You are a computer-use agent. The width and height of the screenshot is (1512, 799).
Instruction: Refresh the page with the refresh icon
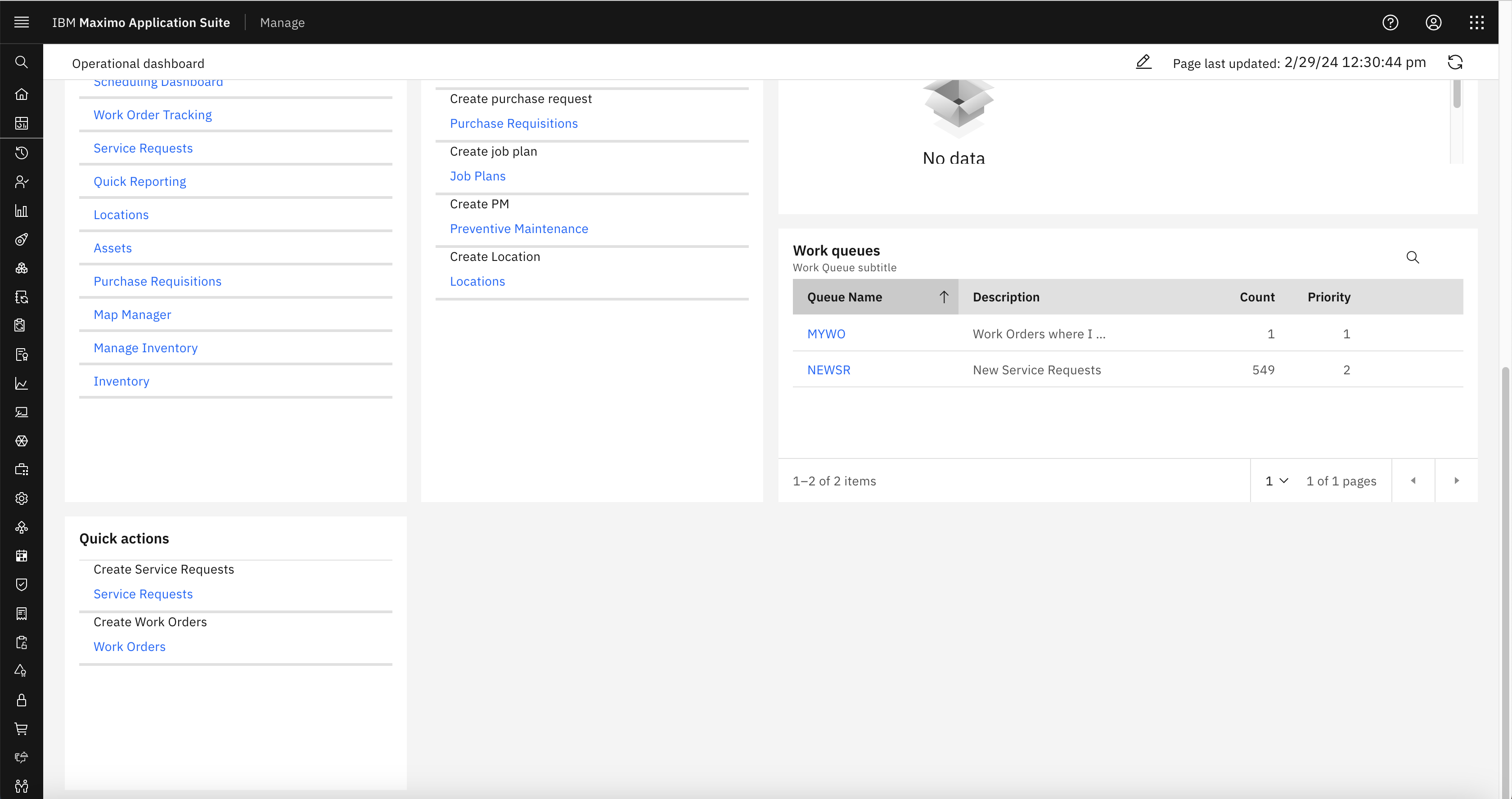[x=1456, y=62]
